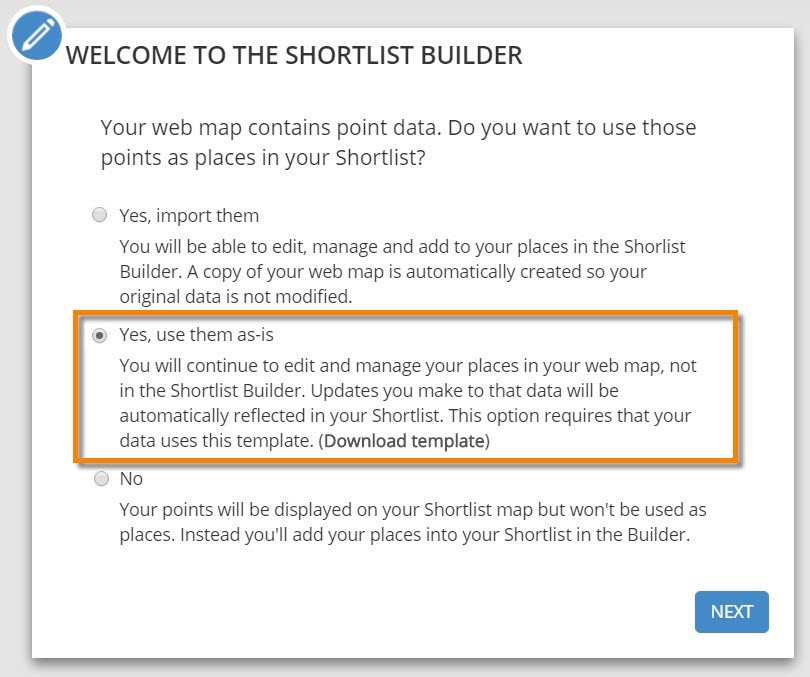Click the "Your web map contains point data" question
This screenshot has width=810, height=677.
[x=398, y=143]
